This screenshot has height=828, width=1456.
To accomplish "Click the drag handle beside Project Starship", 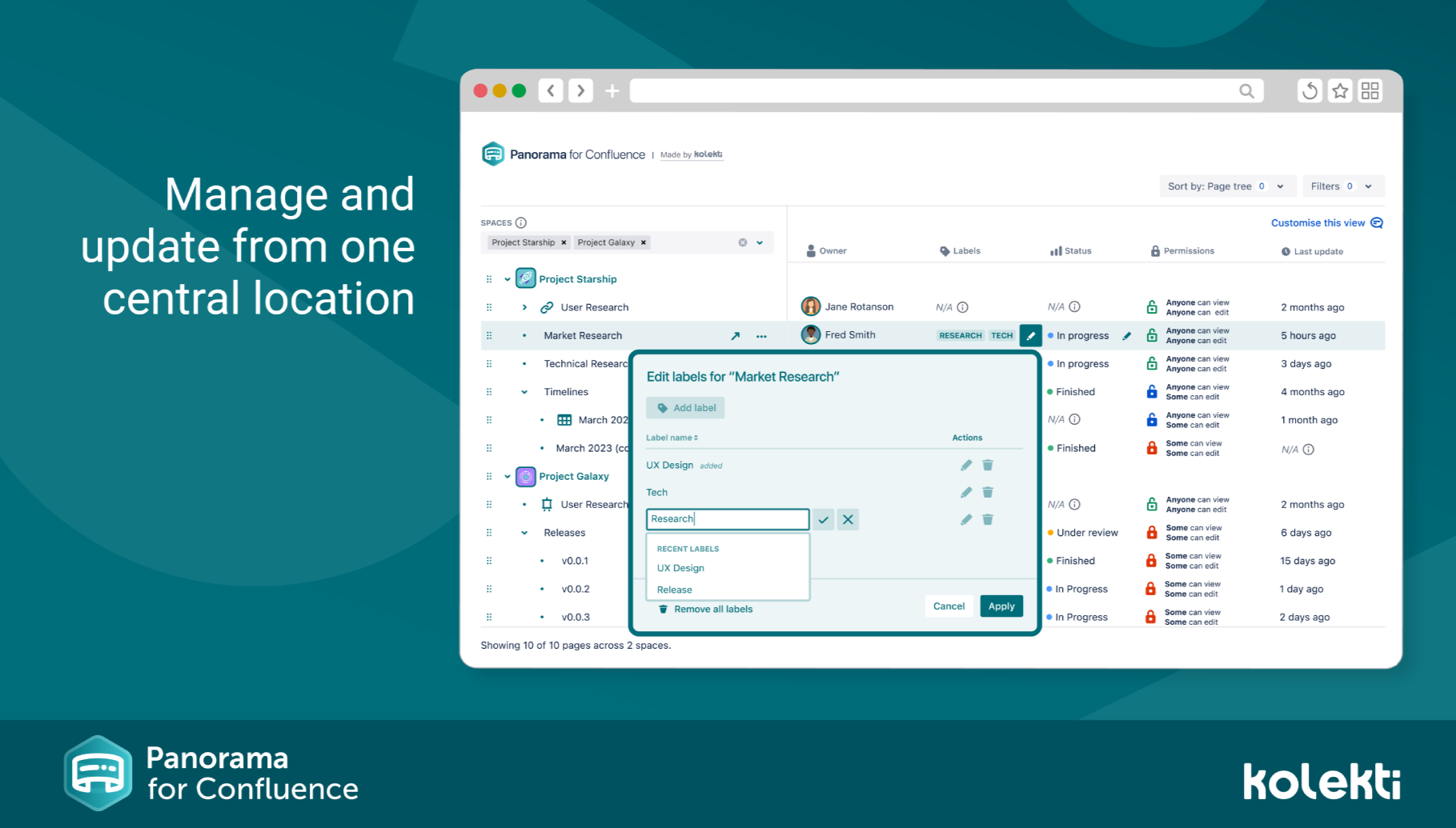I will (489, 279).
